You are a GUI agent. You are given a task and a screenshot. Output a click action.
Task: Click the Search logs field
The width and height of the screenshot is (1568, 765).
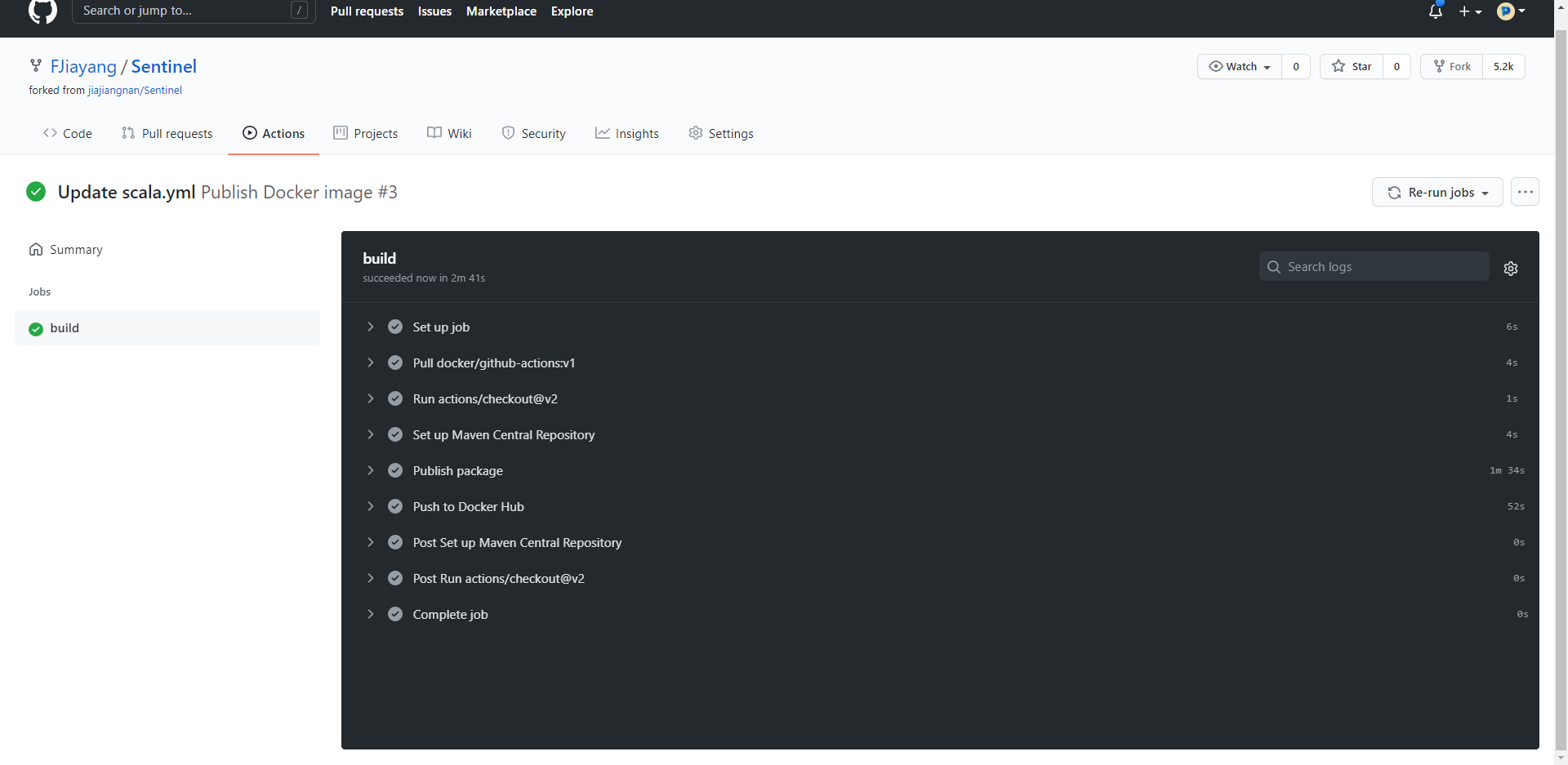[1380, 266]
